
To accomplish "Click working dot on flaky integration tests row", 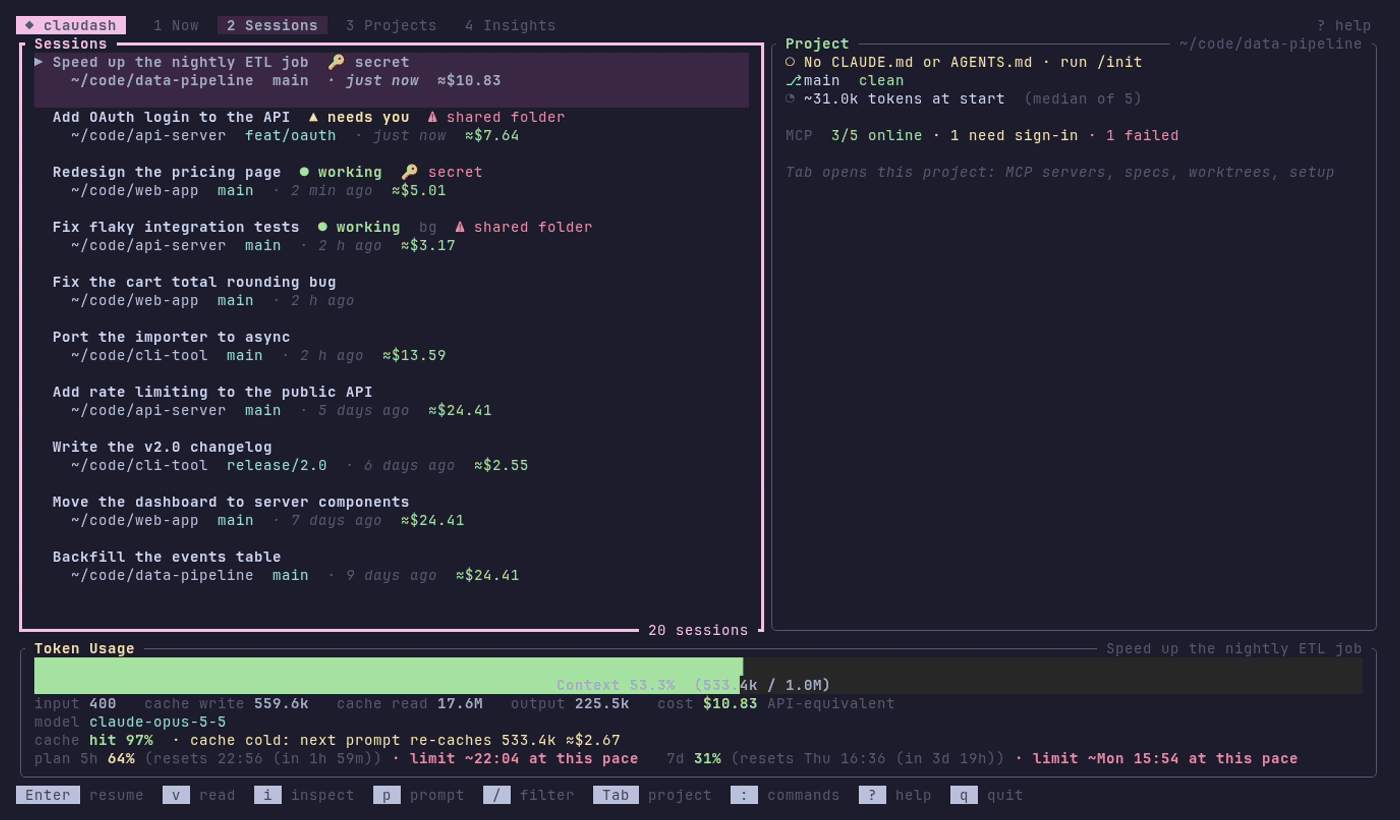I will coord(322,227).
